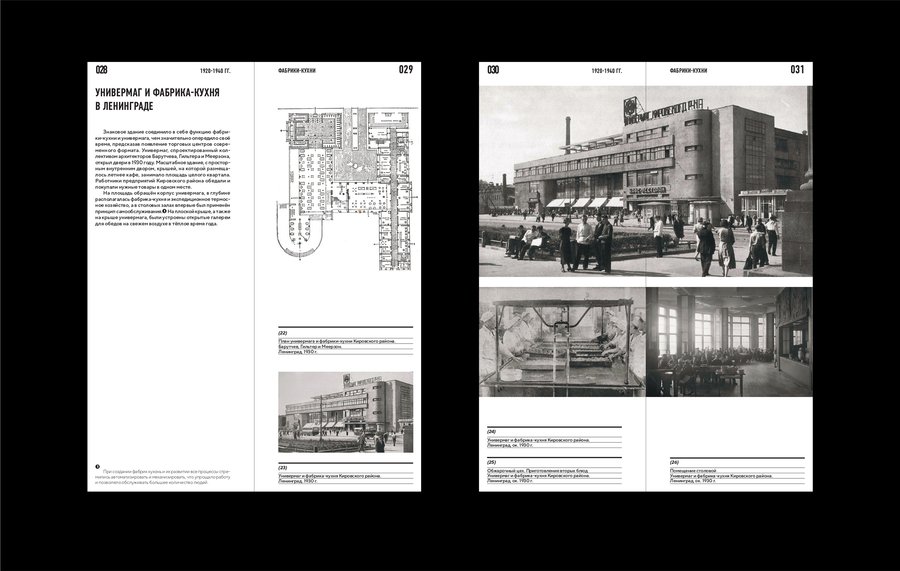
Task: Click the title line 'В ЛЕНИНГРАДЕ'
Action: (x=124, y=107)
